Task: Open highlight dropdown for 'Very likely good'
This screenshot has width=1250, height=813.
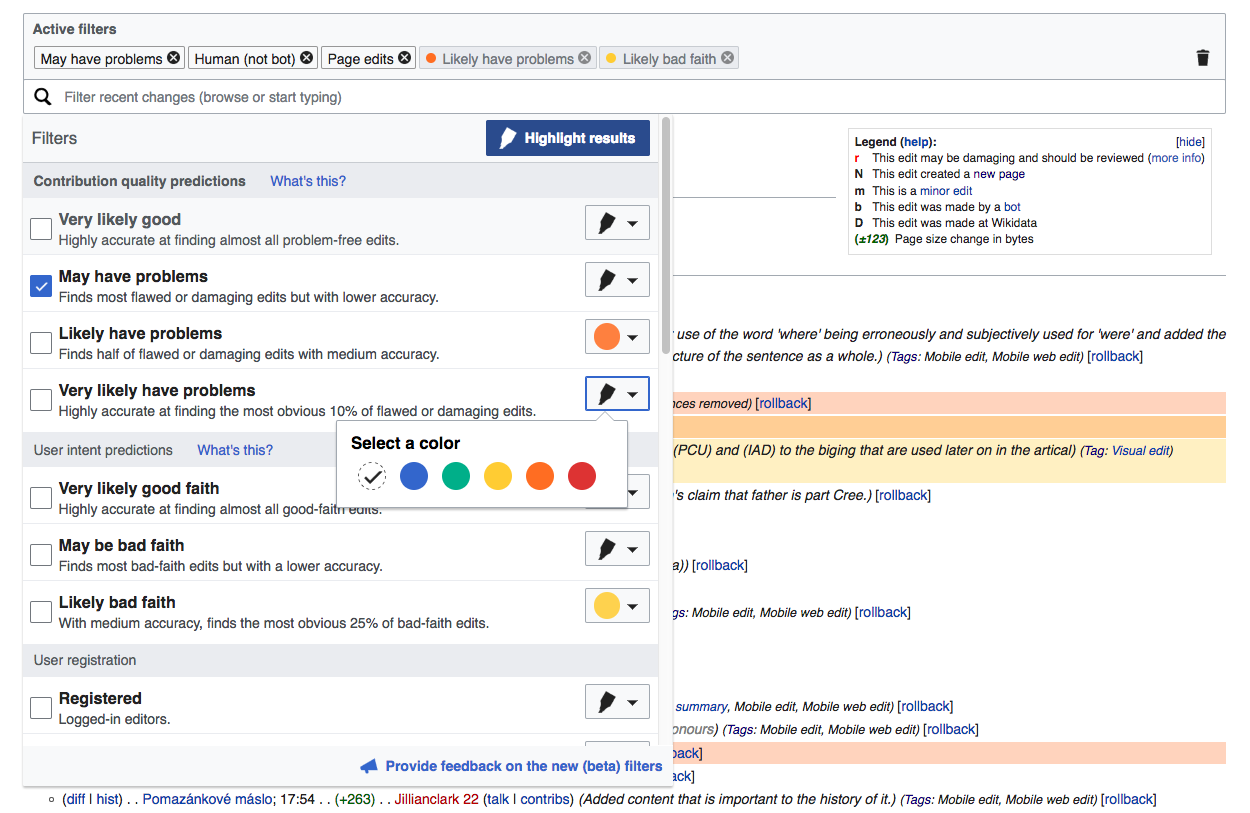Action: pyautogui.click(x=617, y=223)
